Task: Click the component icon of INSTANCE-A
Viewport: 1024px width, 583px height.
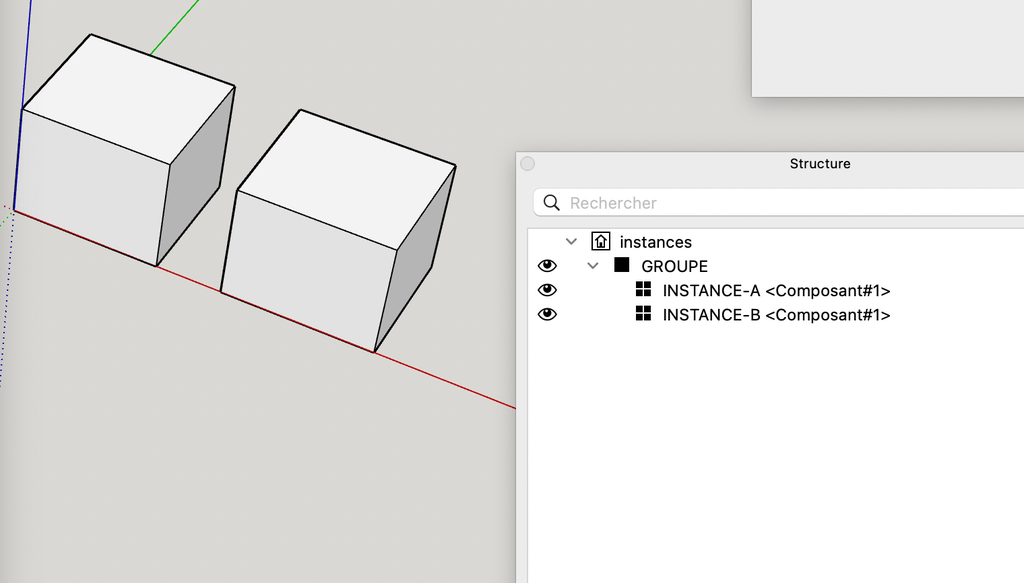Action: (643, 289)
